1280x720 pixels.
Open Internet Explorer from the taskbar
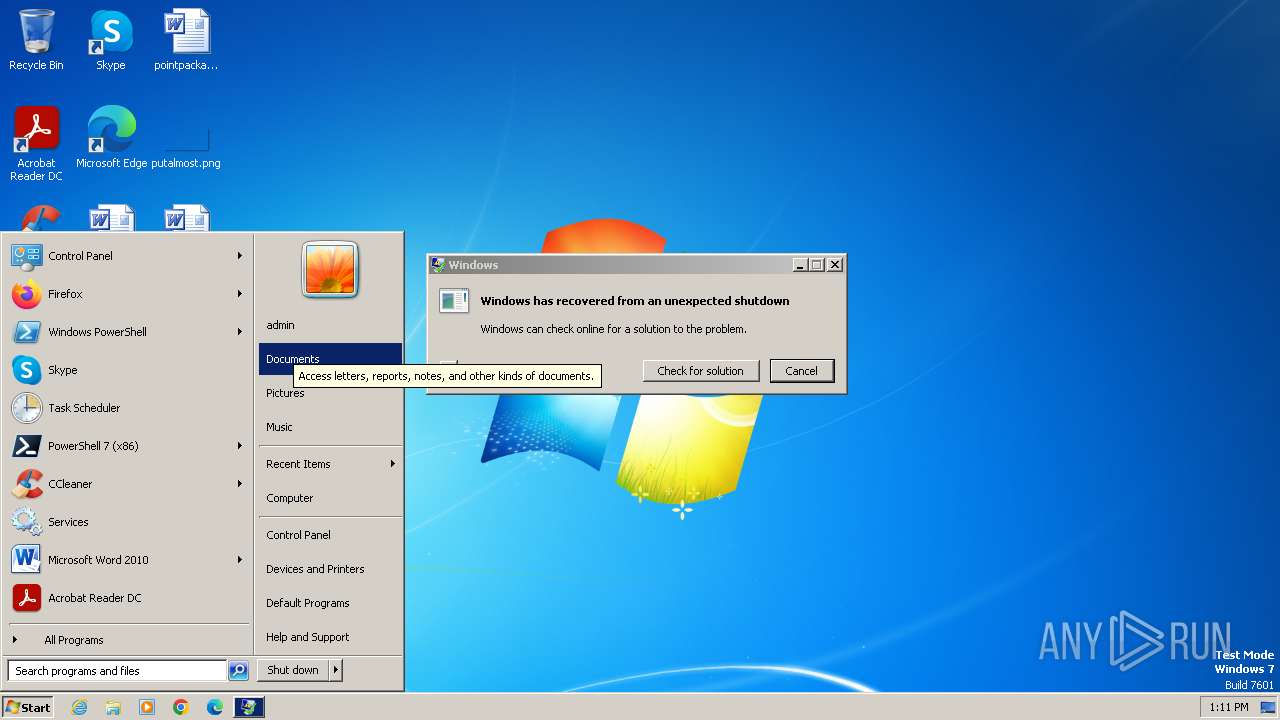point(79,707)
